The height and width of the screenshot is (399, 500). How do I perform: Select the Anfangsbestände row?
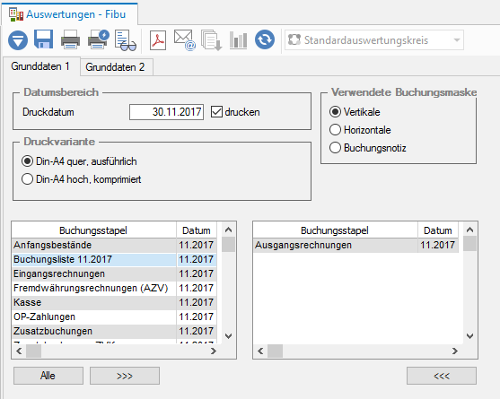pos(114,245)
